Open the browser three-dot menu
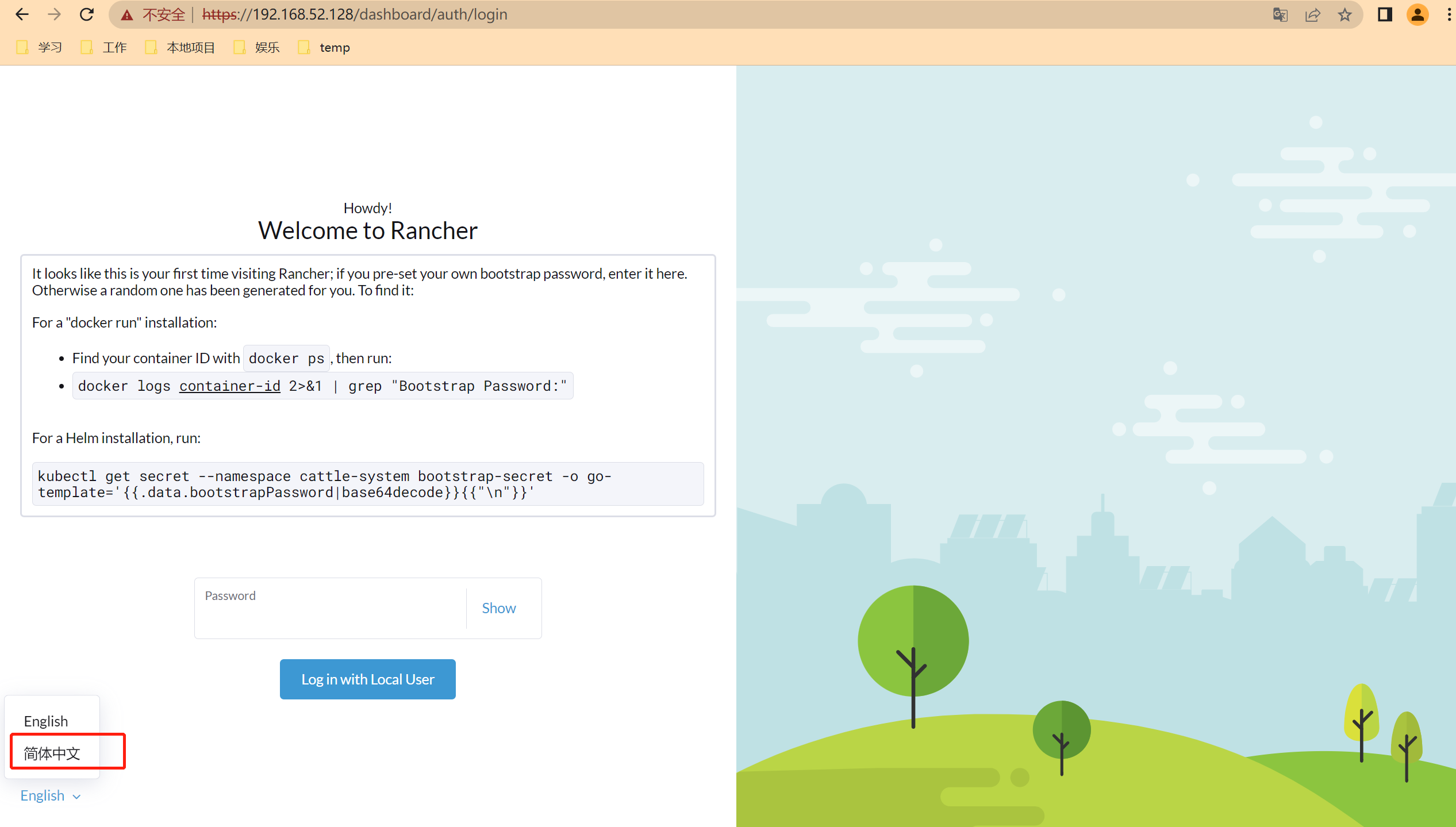The width and height of the screenshot is (1456, 827). point(1449,15)
